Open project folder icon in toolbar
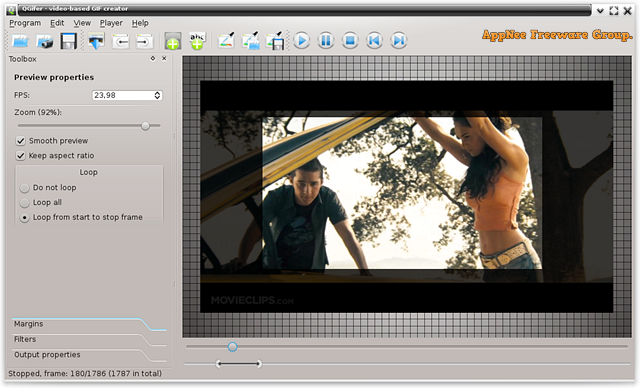This screenshot has height=388, width=640. [20, 41]
